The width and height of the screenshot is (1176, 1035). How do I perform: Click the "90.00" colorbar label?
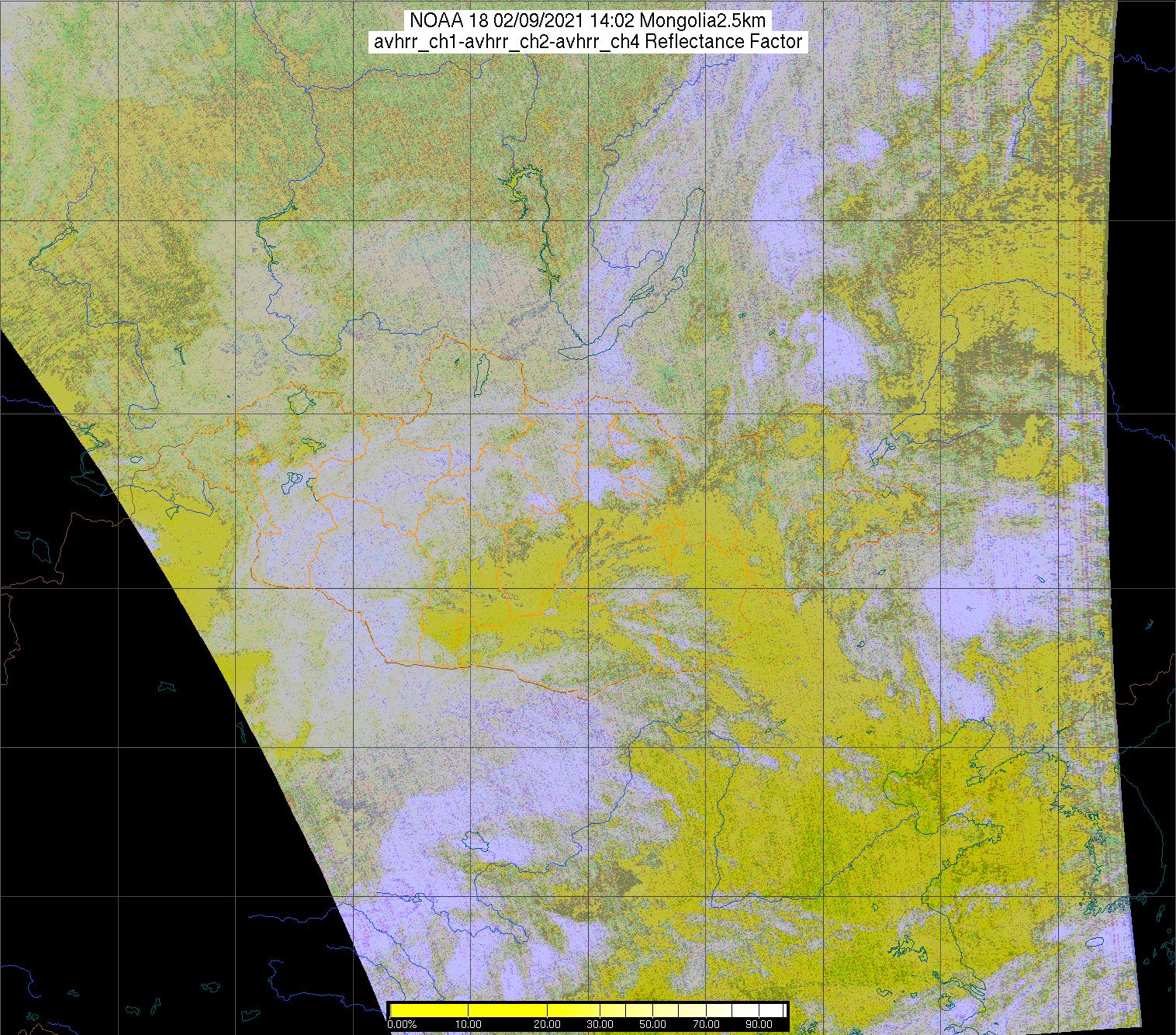[759, 1024]
